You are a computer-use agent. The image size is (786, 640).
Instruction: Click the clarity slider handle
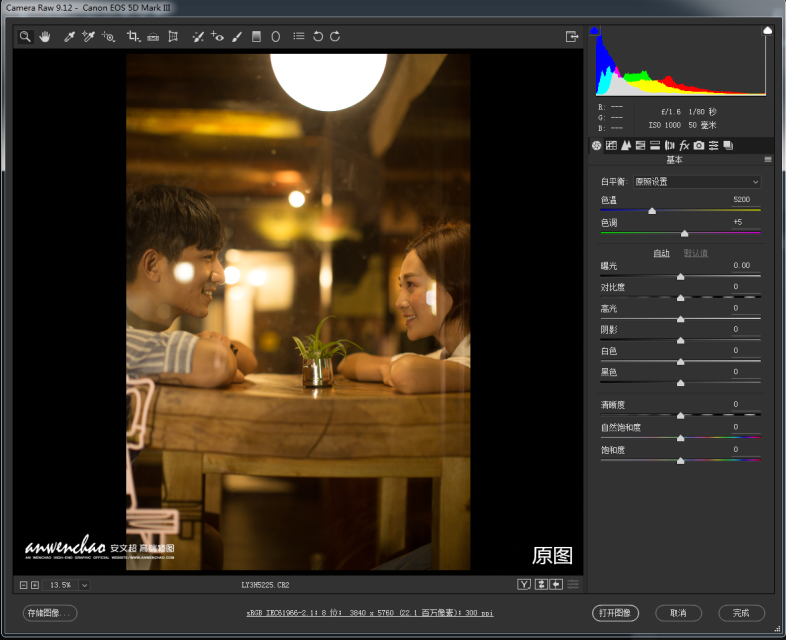click(x=680, y=415)
